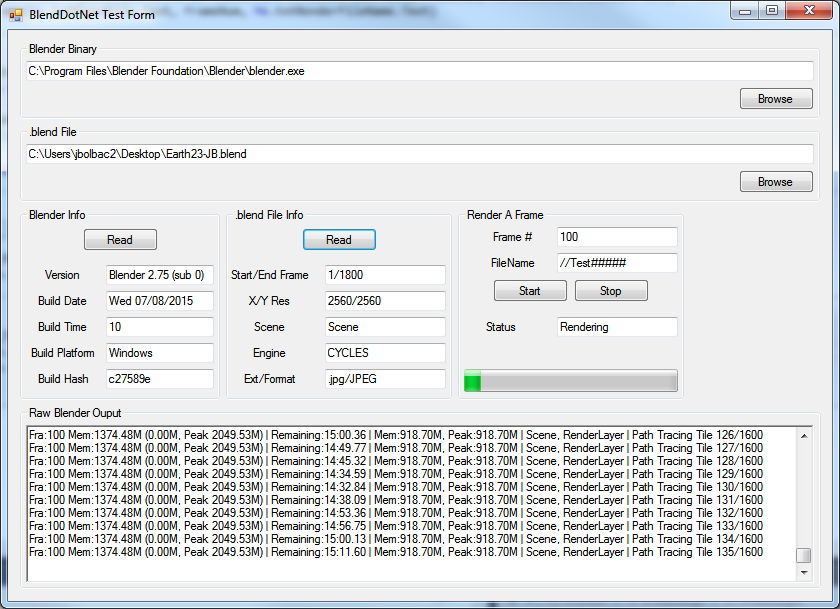Read the .blend File Info
The height and width of the screenshot is (609, 840).
(339, 239)
